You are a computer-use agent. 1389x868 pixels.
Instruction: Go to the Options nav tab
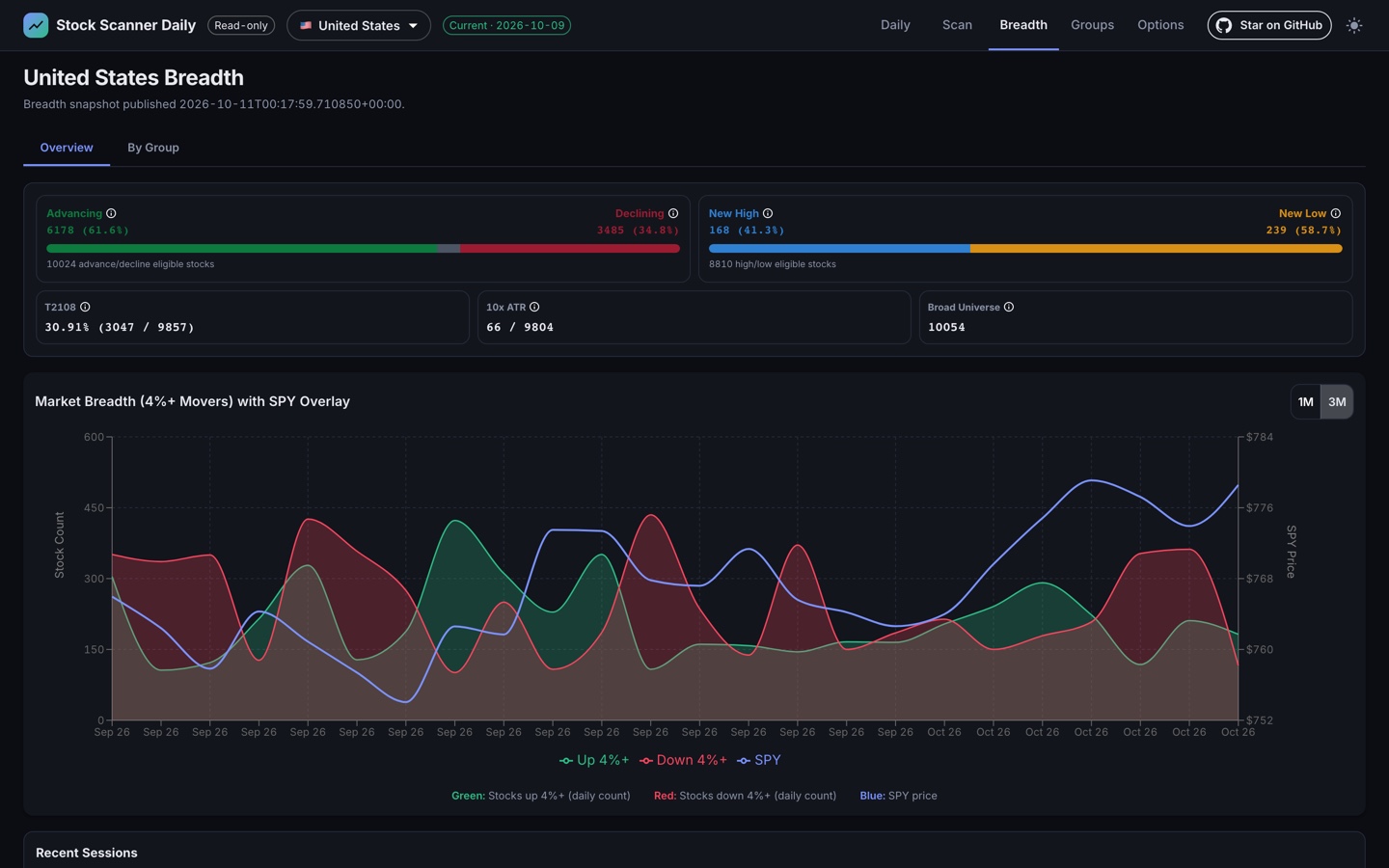point(1160,25)
